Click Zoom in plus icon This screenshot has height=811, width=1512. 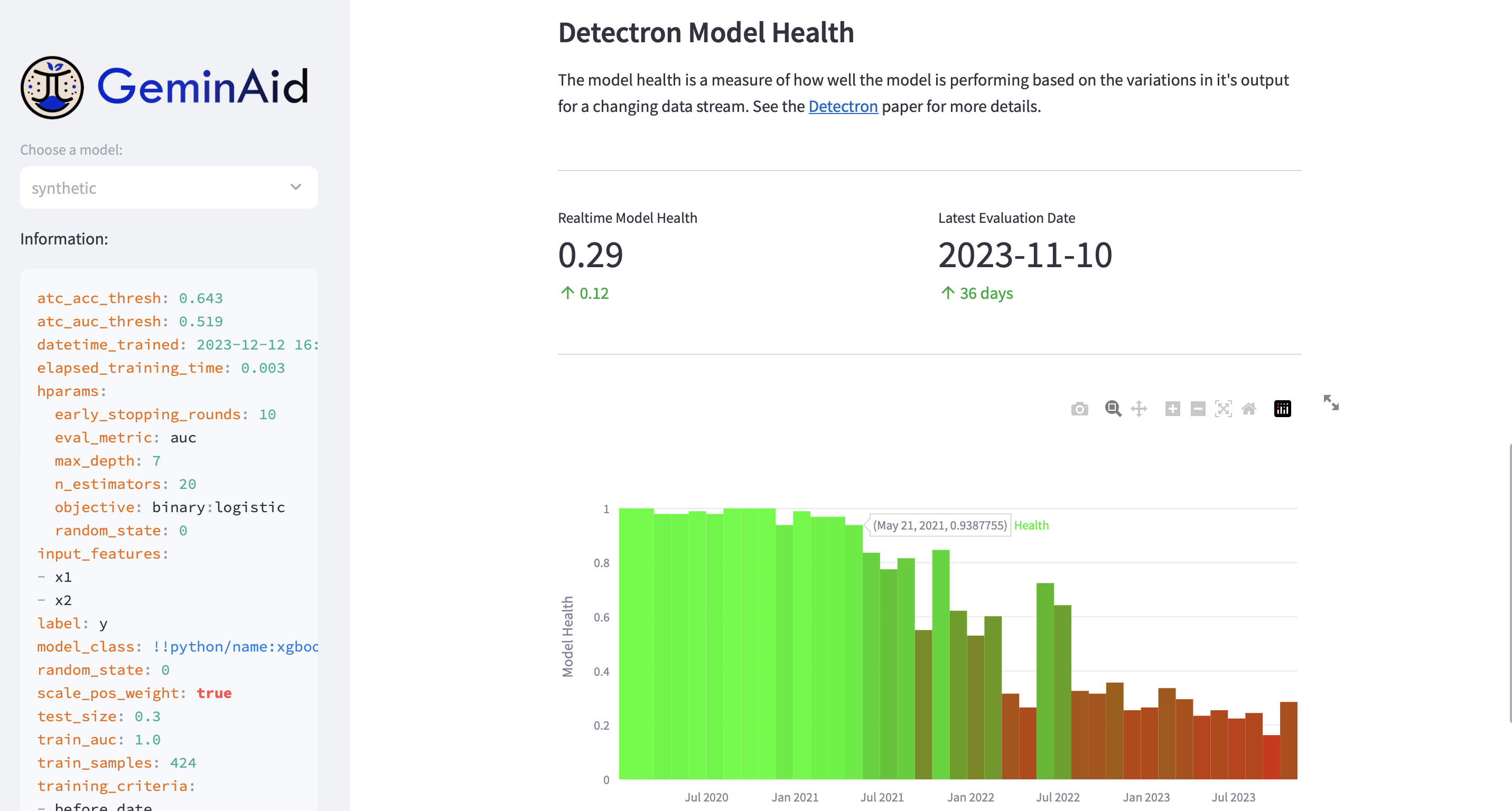point(1172,409)
